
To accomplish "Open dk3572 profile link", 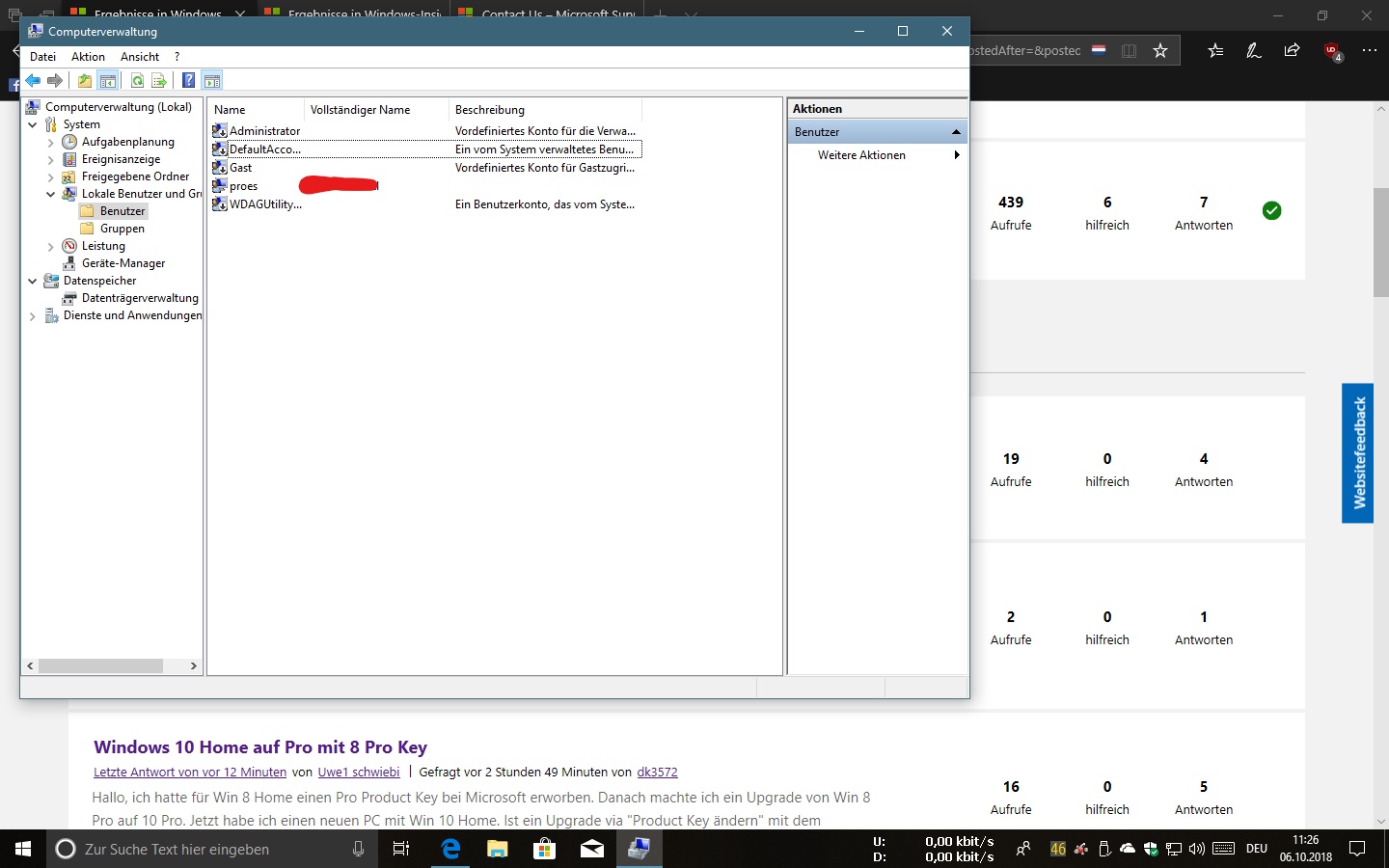I will coord(657,773).
